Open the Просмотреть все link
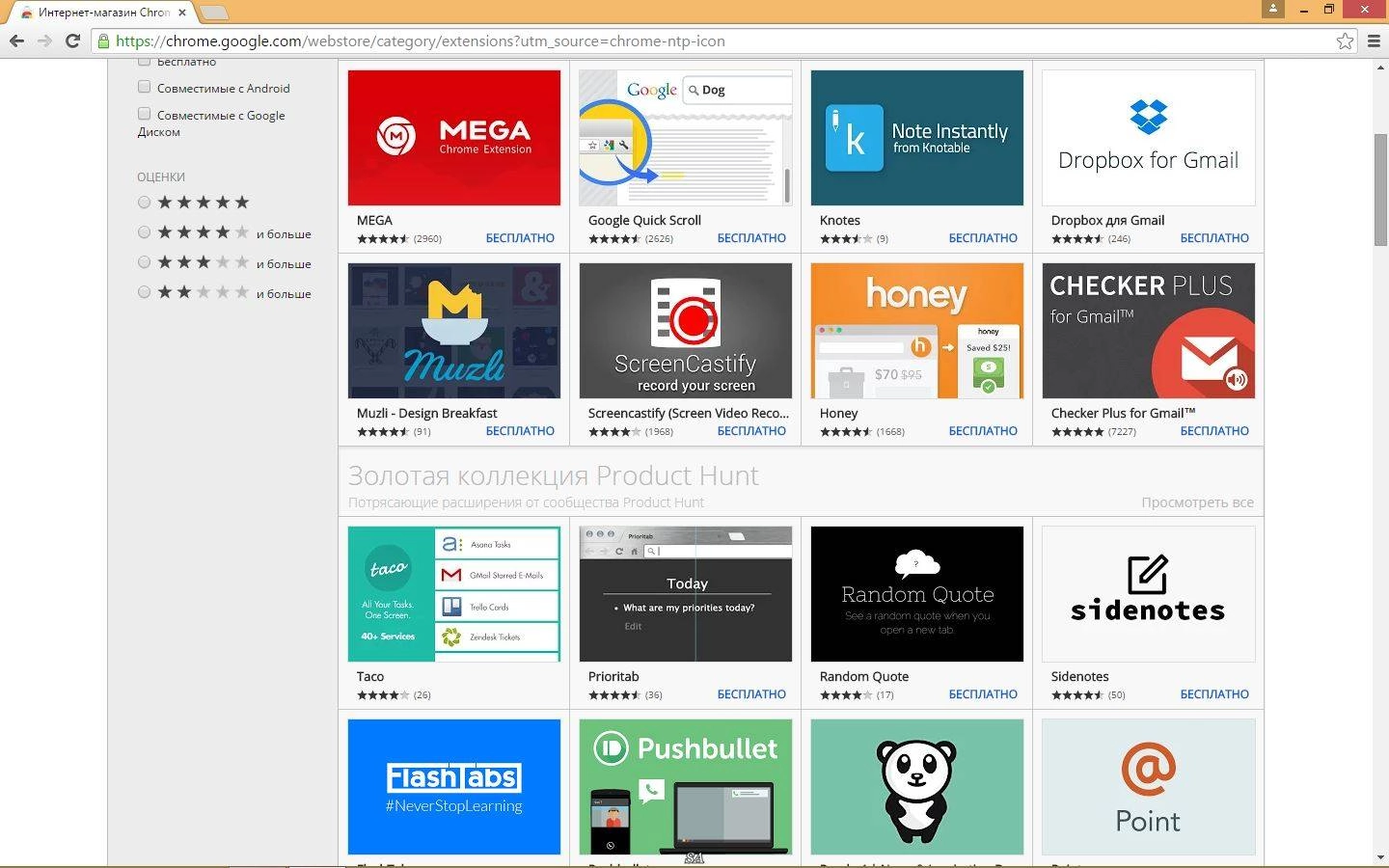Screen dimensions: 1389x868 [1197, 502]
